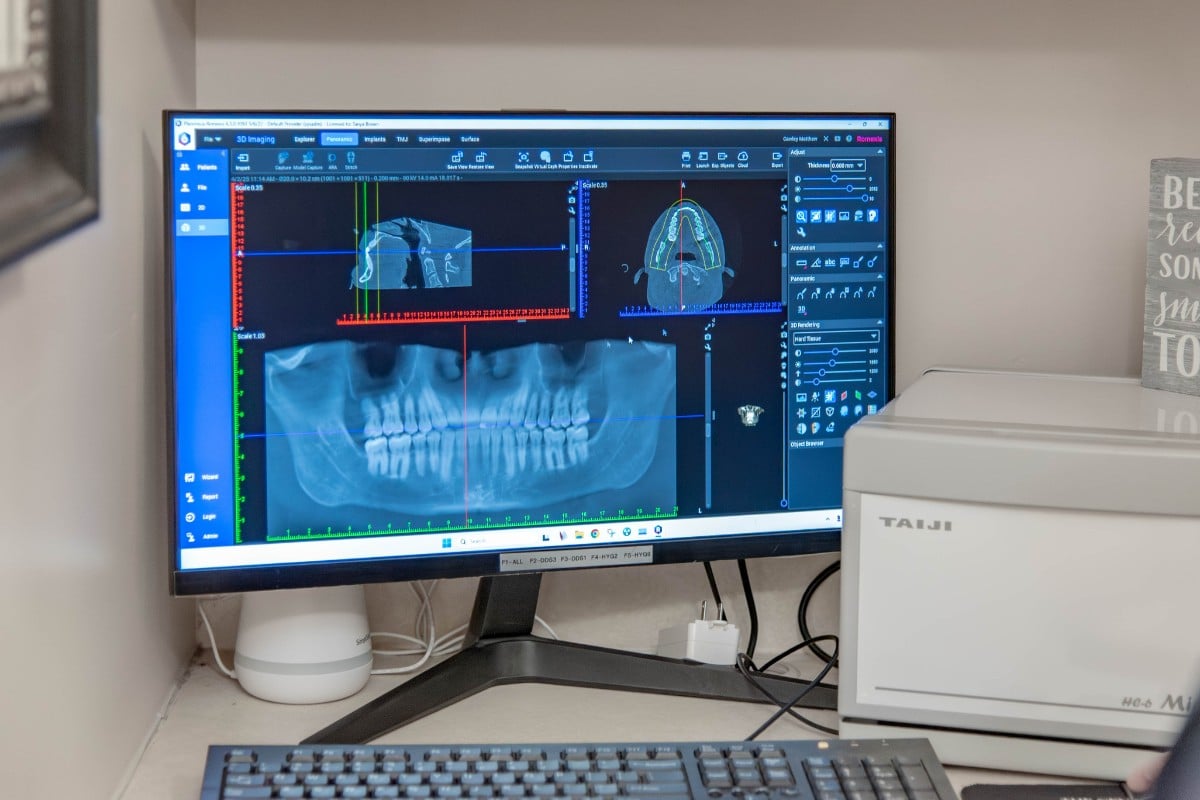
Task: Collapse the 3D Rendering panel
Action: pos(879,324)
